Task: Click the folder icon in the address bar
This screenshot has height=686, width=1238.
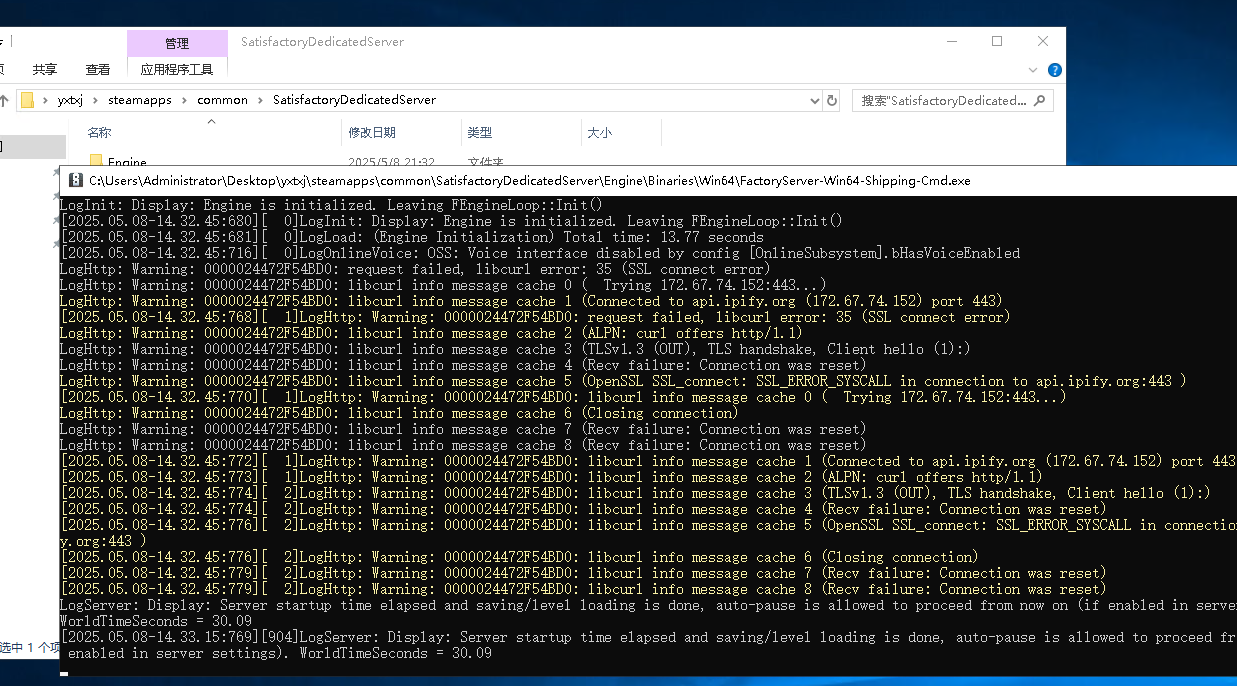Action: pos(27,100)
